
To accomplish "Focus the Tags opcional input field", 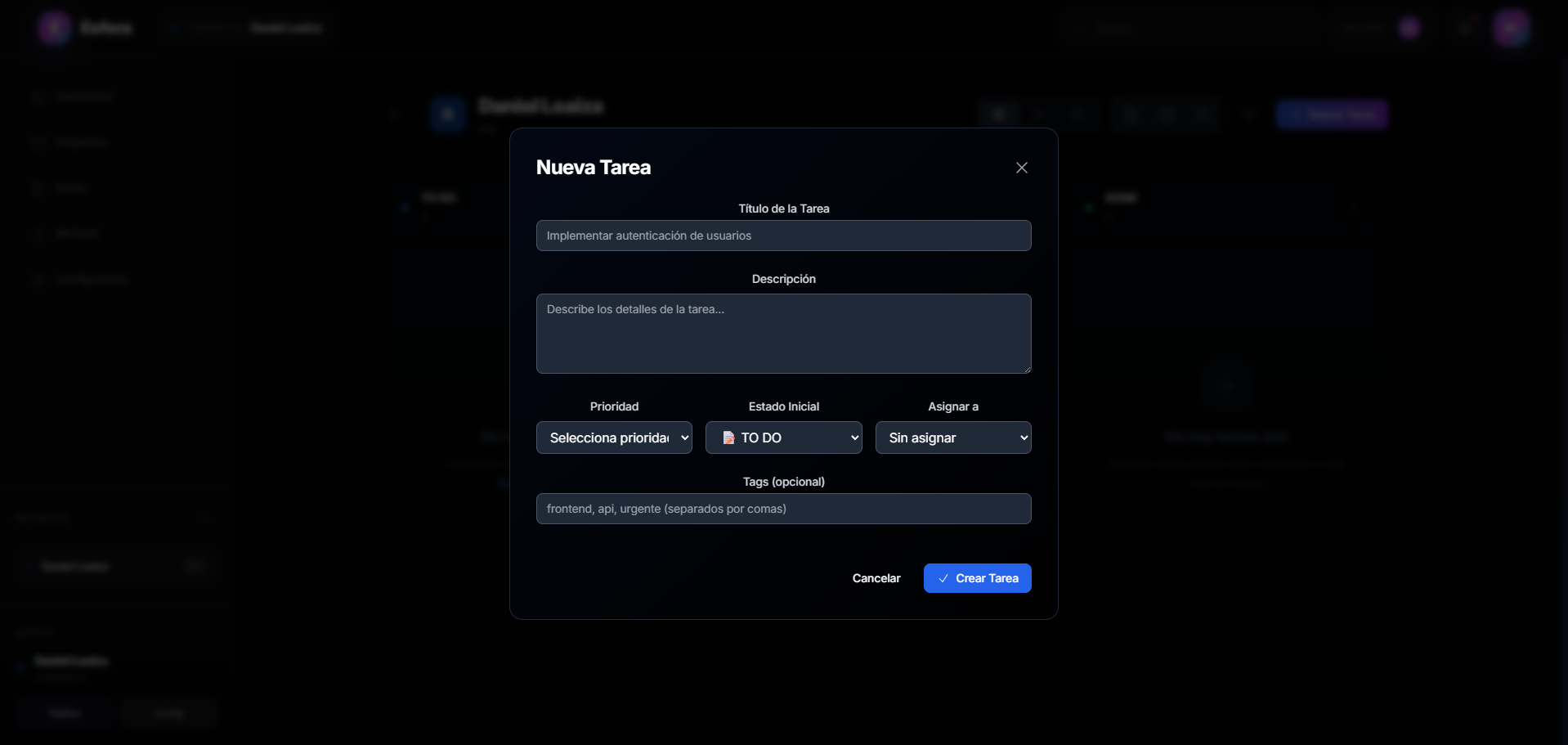I will pyautogui.click(x=783, y=508).
